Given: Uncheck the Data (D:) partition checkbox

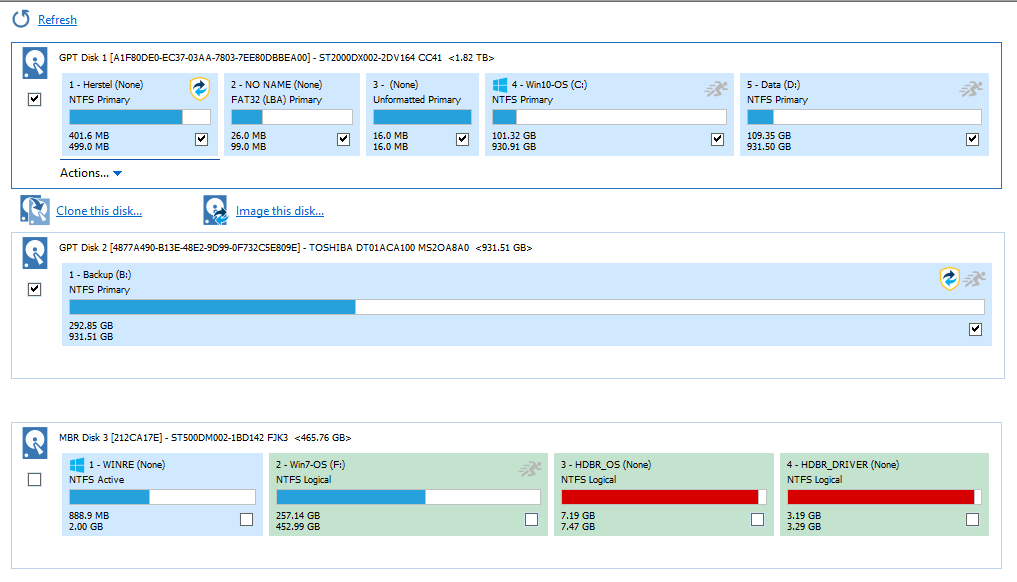Looking at the screenshot, I should (x=972, y=139).
